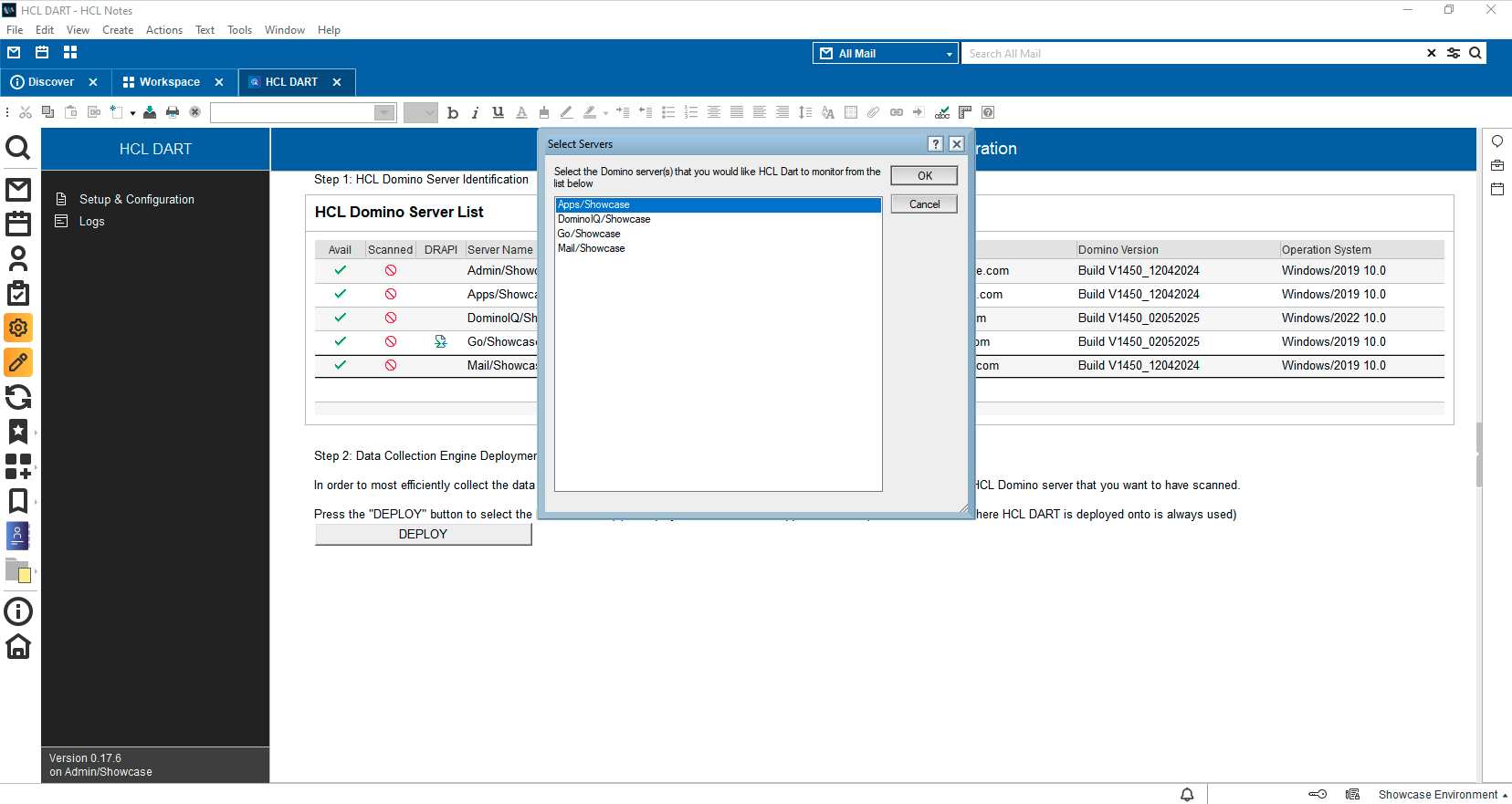The image size is (1512, 804).
Task: Open search options sliders icon
Action: [x=1454, y=53]
